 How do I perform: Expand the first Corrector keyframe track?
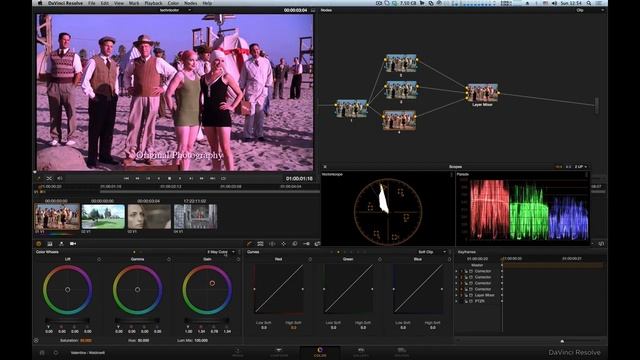tap(456, 271)
